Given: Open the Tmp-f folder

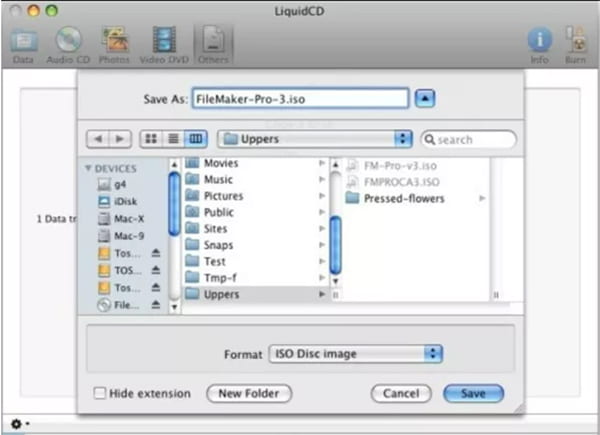Looking at the screenshot, I should pos(255,278).
